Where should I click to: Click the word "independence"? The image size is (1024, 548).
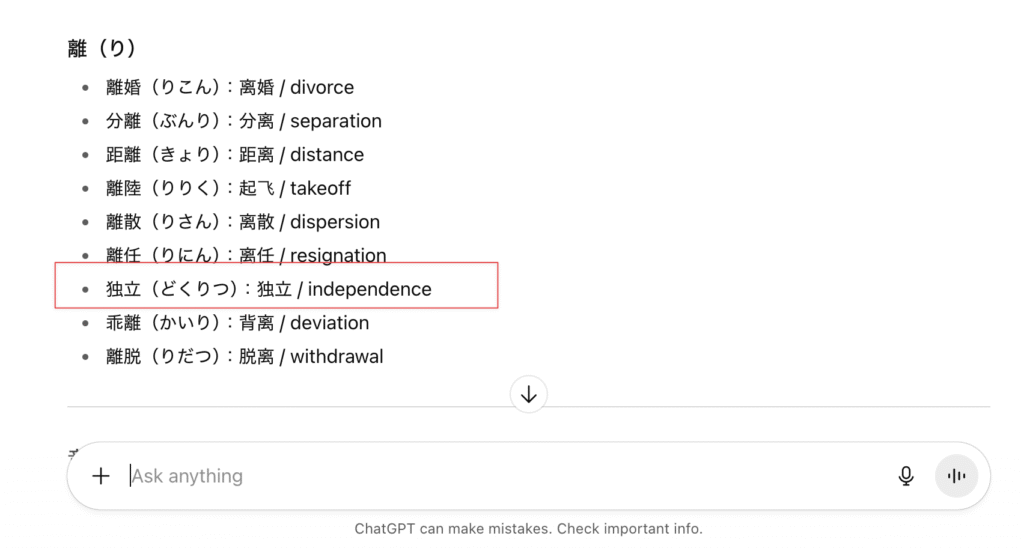pyautogui.click(x=370, y=289)
